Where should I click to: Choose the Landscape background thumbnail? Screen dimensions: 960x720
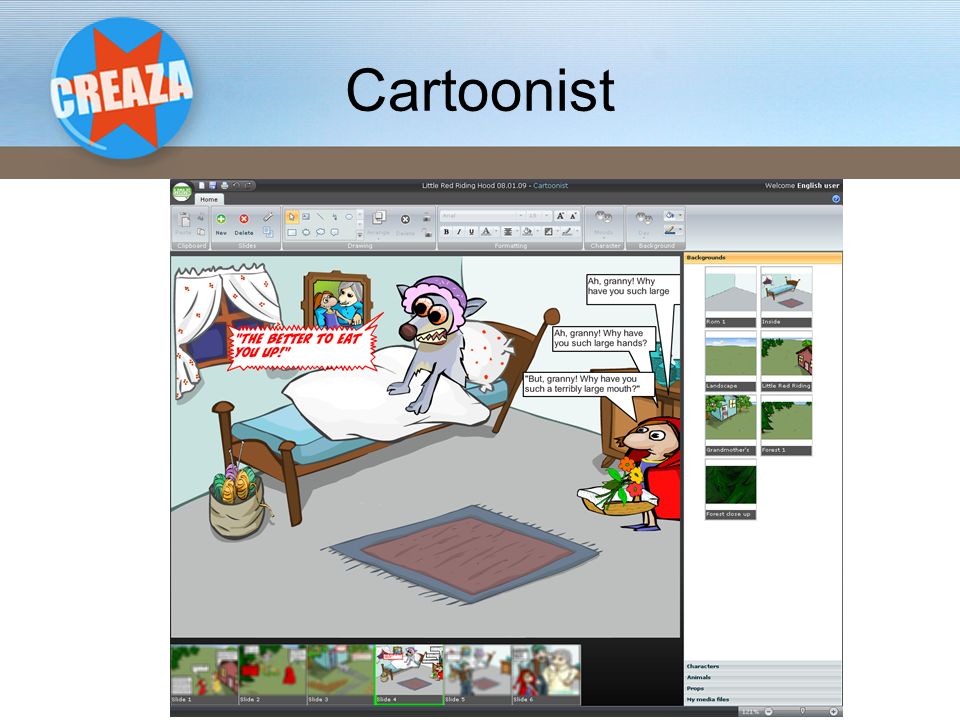[x=730, y=361]
